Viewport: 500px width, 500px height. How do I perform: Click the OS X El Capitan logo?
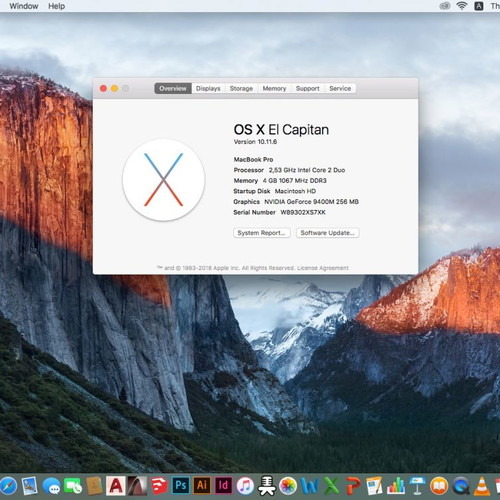164,180
